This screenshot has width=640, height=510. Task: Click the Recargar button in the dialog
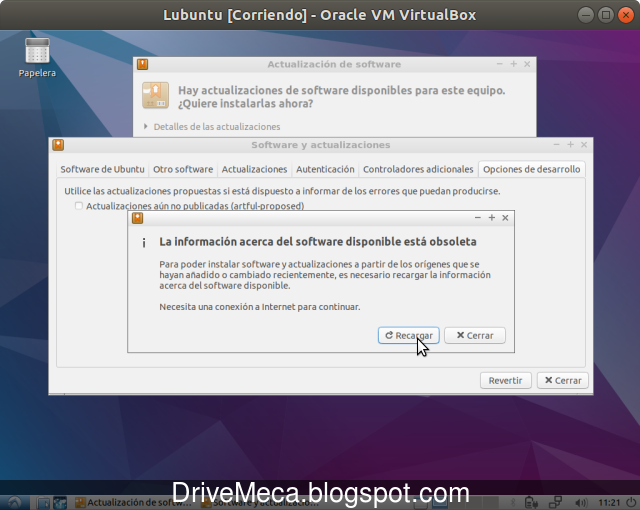[x=409, y=335]
